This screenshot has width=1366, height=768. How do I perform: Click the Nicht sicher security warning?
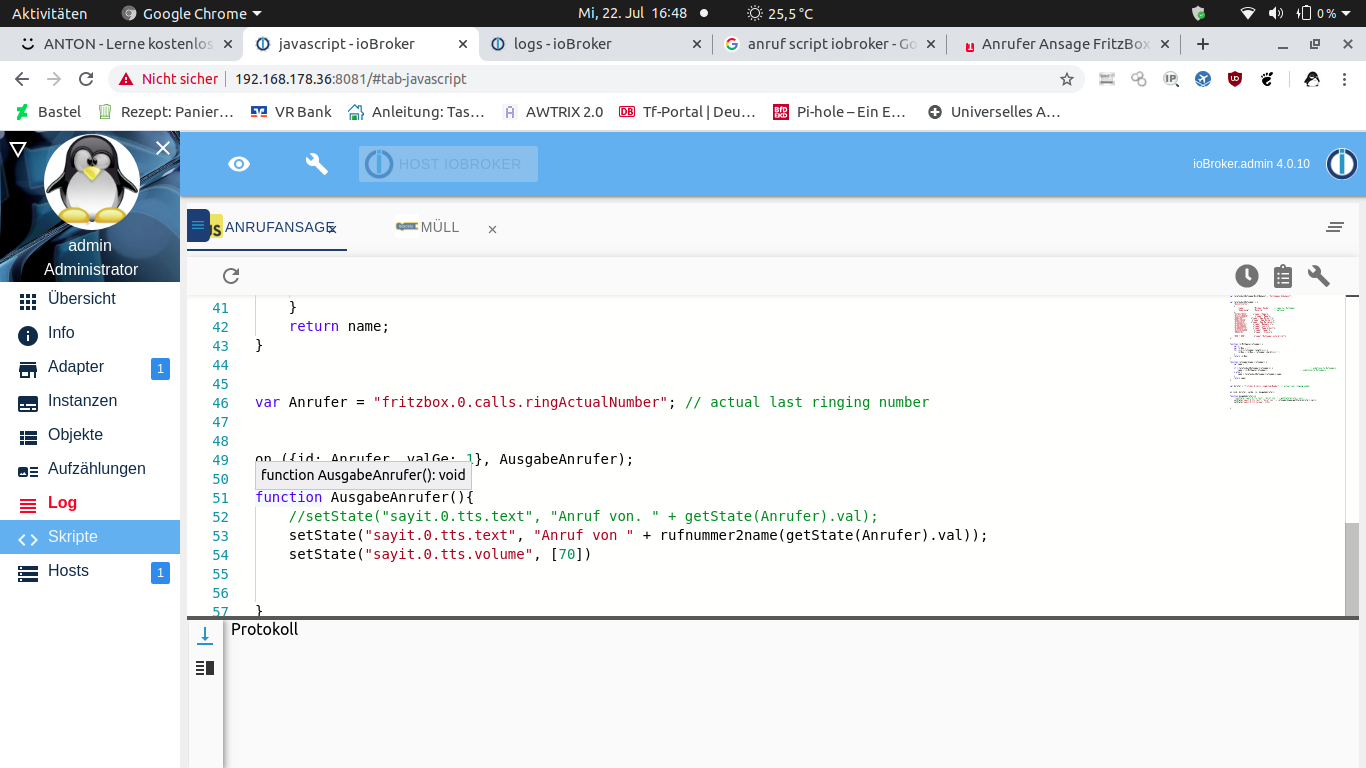coord(168,79)
